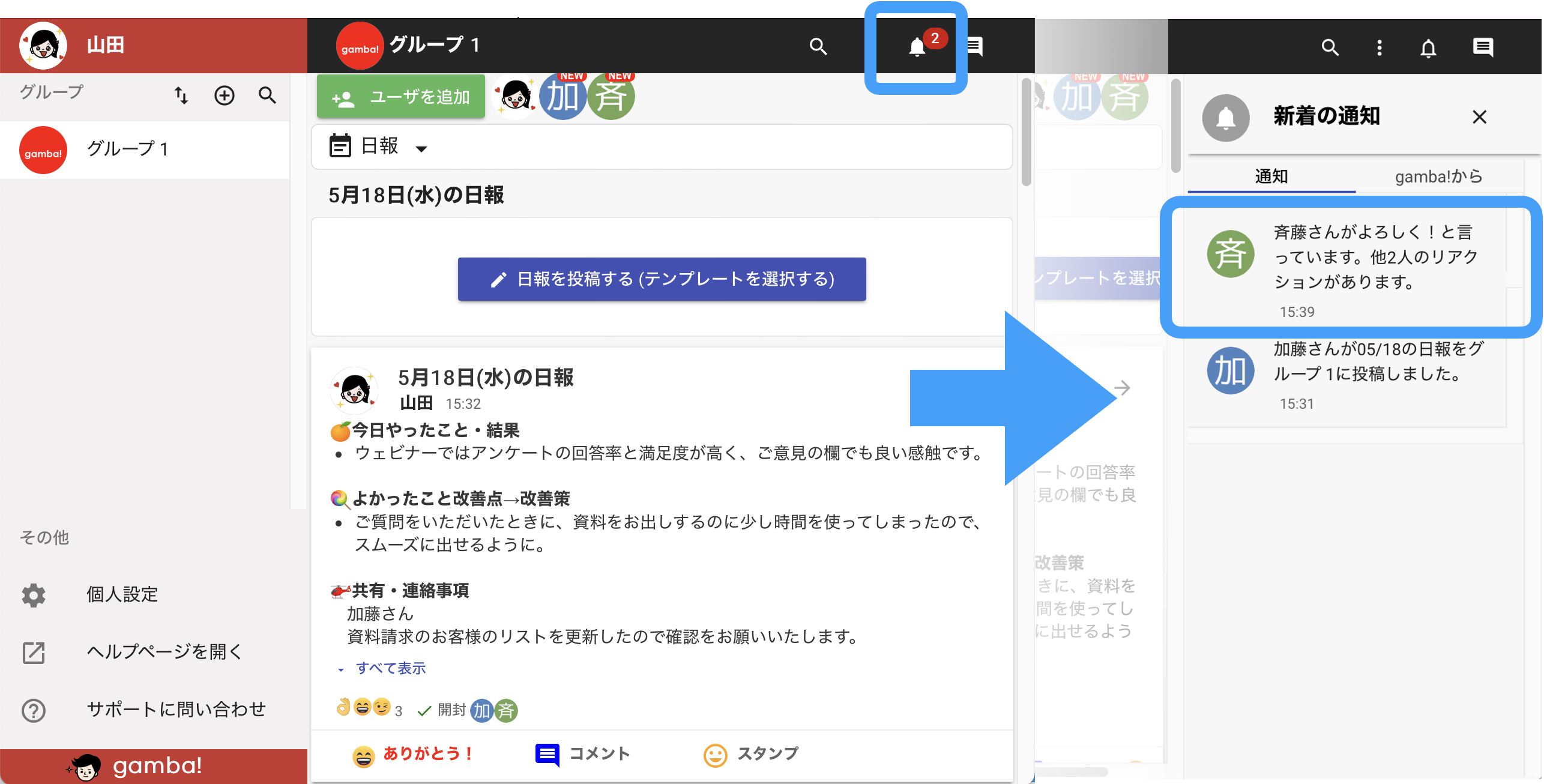This screenshot has height=784, width=1544.
Task: Click the reaction emojis count 3
Action: click(x=369, y=709)
